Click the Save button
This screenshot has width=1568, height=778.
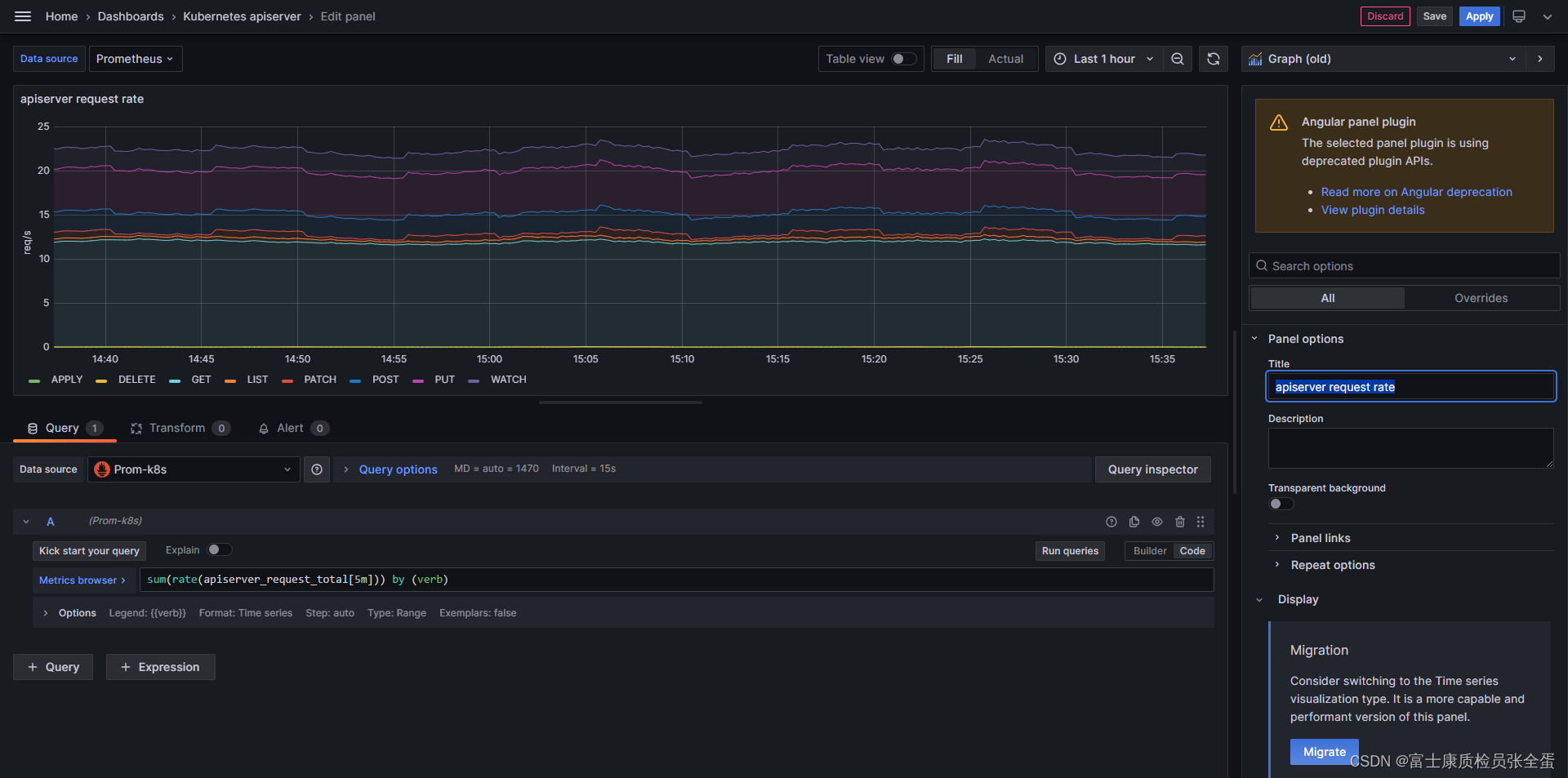[x=1434, y=16]
